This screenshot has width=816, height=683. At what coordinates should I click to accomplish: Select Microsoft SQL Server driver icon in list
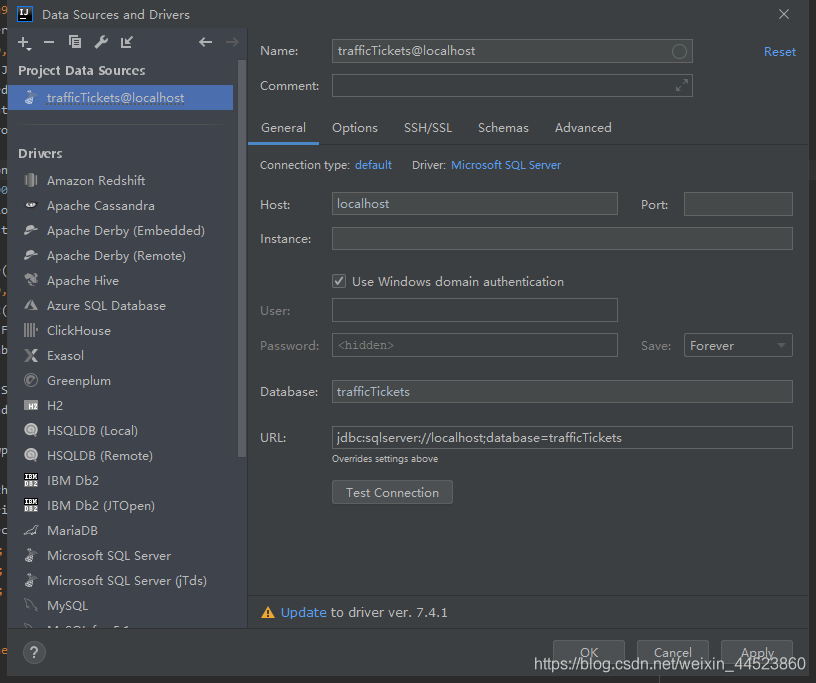click(x=31, y=555)
